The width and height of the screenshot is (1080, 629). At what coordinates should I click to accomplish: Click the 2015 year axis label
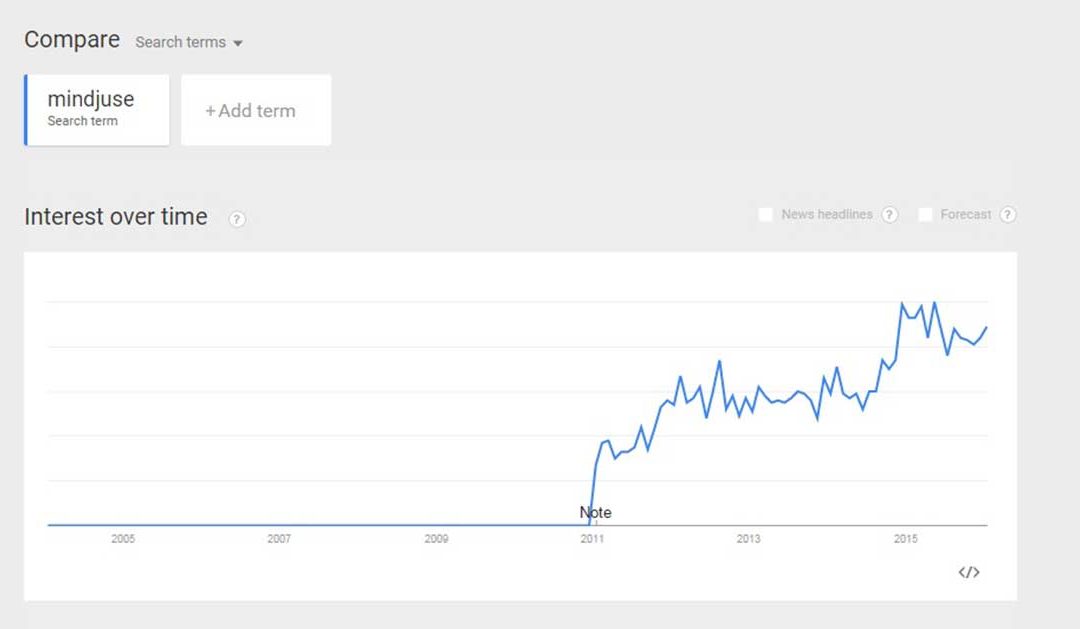tap(905, 539)
